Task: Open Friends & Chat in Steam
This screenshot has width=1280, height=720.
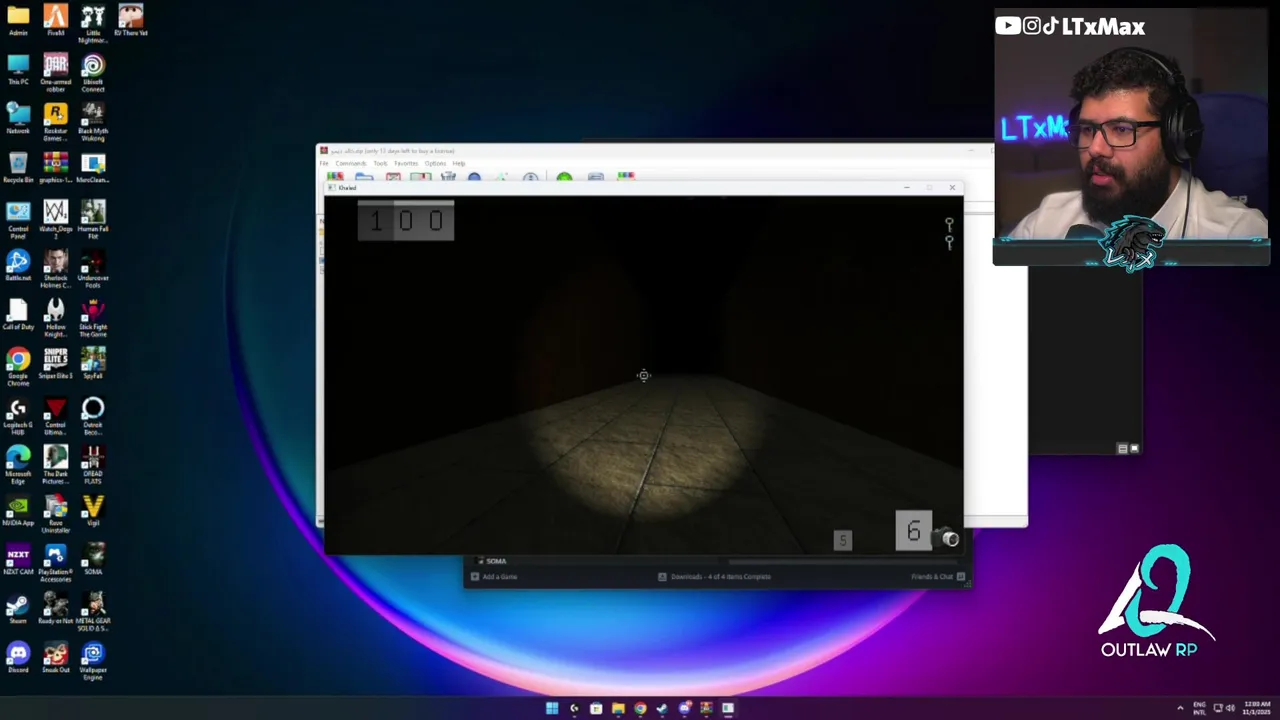Action: tap(938, 577)
